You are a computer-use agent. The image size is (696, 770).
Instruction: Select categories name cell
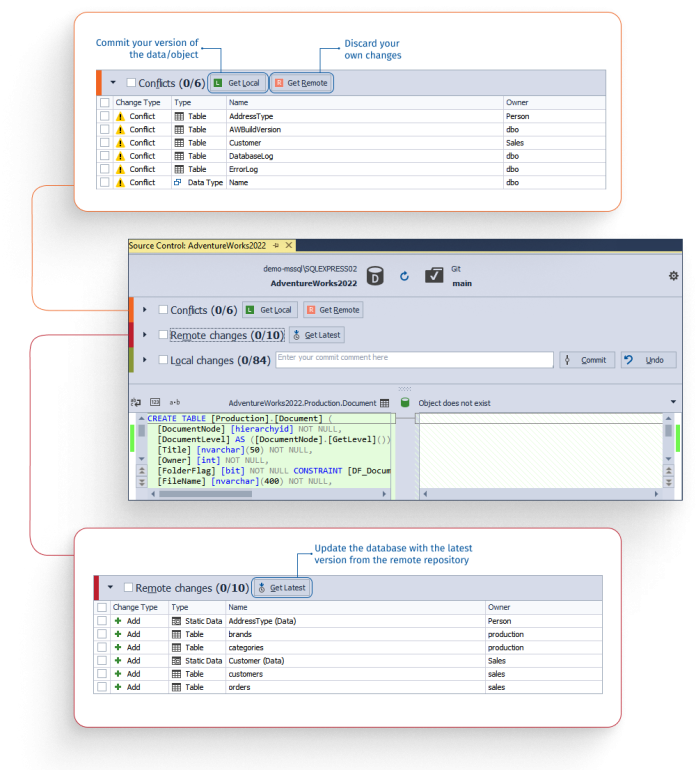(355, 648)
